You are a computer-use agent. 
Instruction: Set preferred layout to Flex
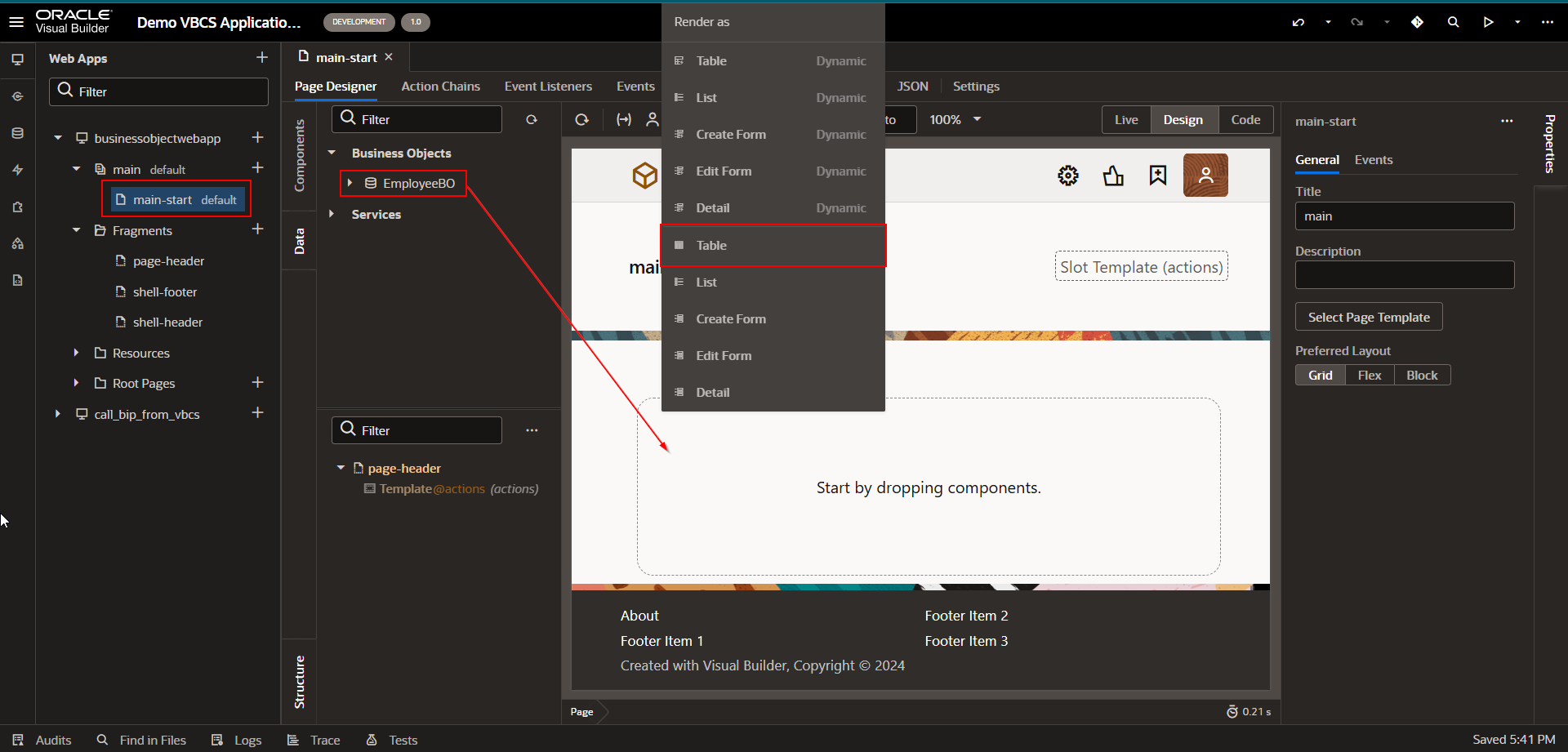[1370, 375]
